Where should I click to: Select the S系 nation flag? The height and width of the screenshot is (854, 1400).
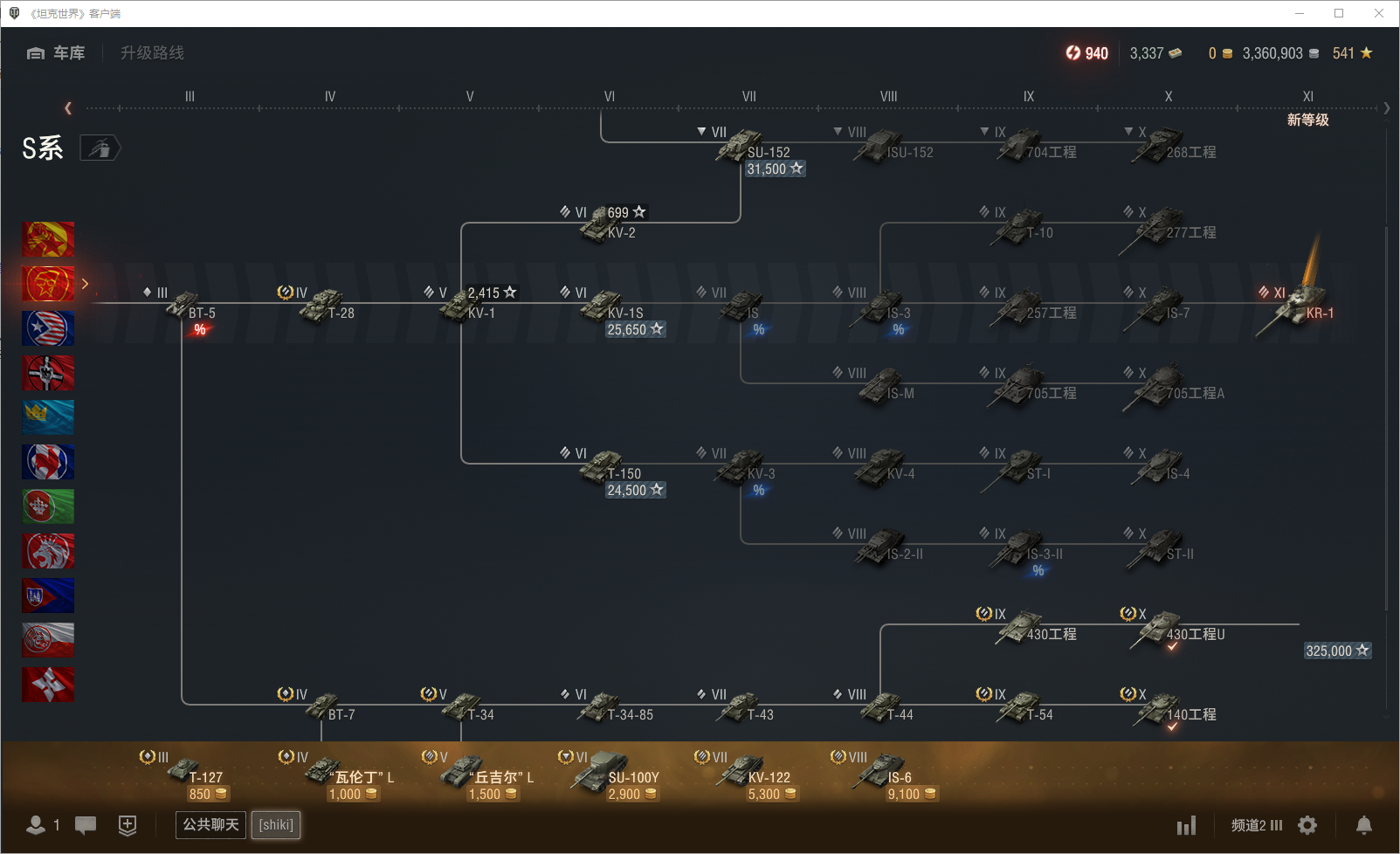pyautogui.click(x=48, y=284)
